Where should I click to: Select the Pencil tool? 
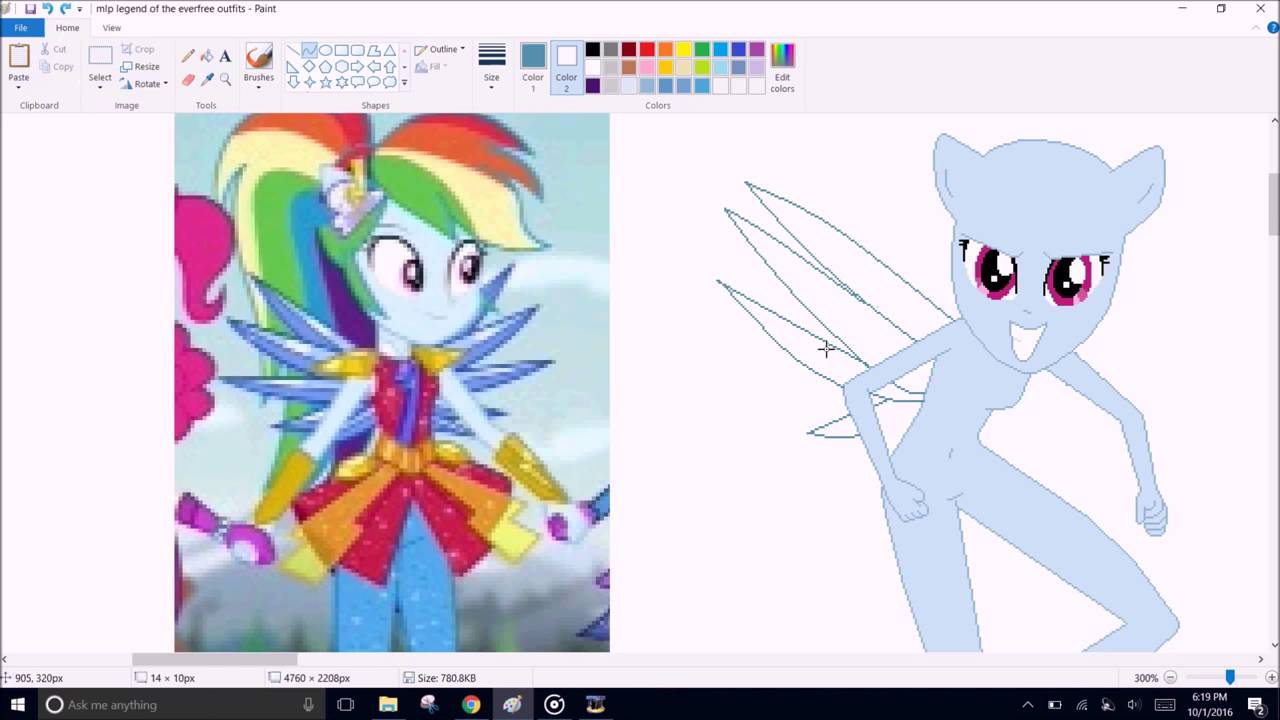coord(188,56)
